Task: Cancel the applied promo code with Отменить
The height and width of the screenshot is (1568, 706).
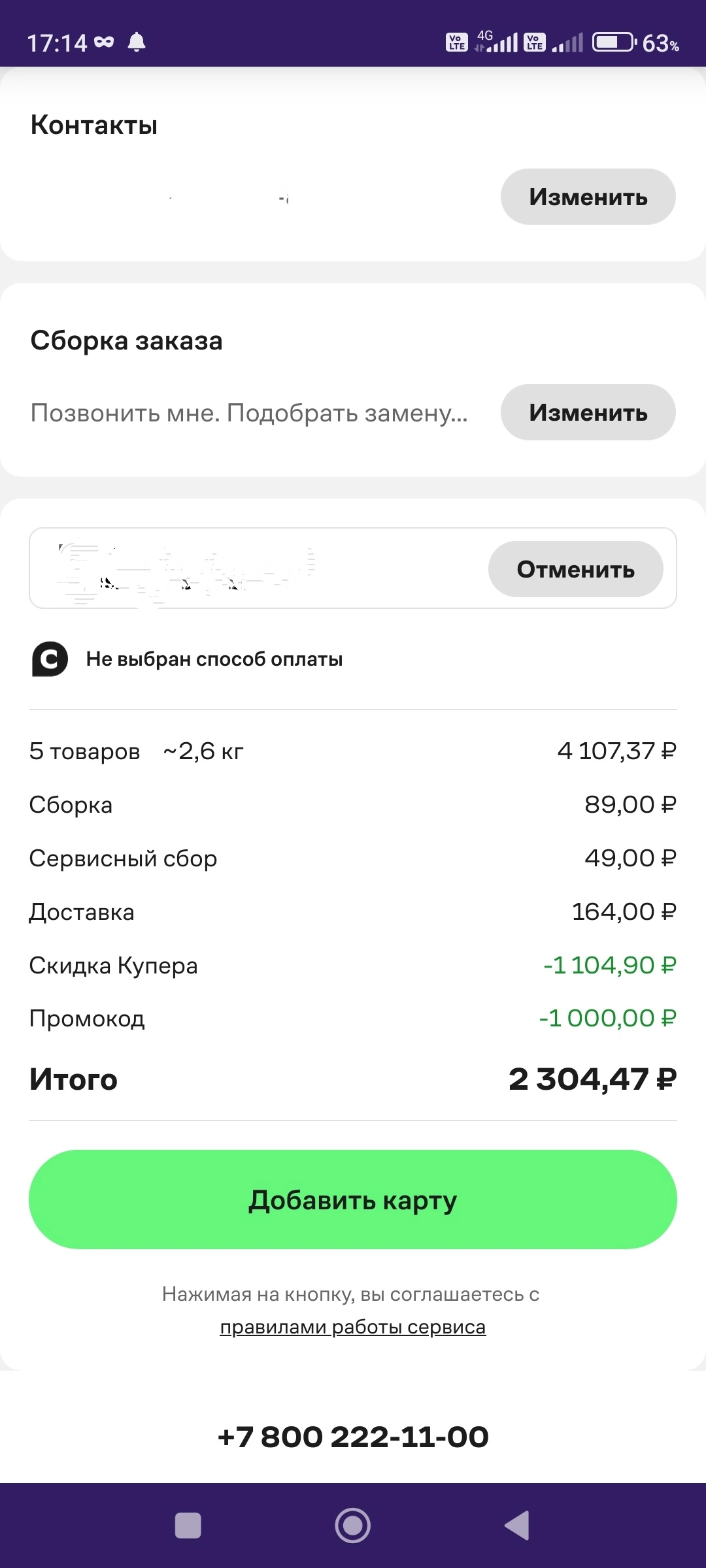Action: click(x=576, y=569)
